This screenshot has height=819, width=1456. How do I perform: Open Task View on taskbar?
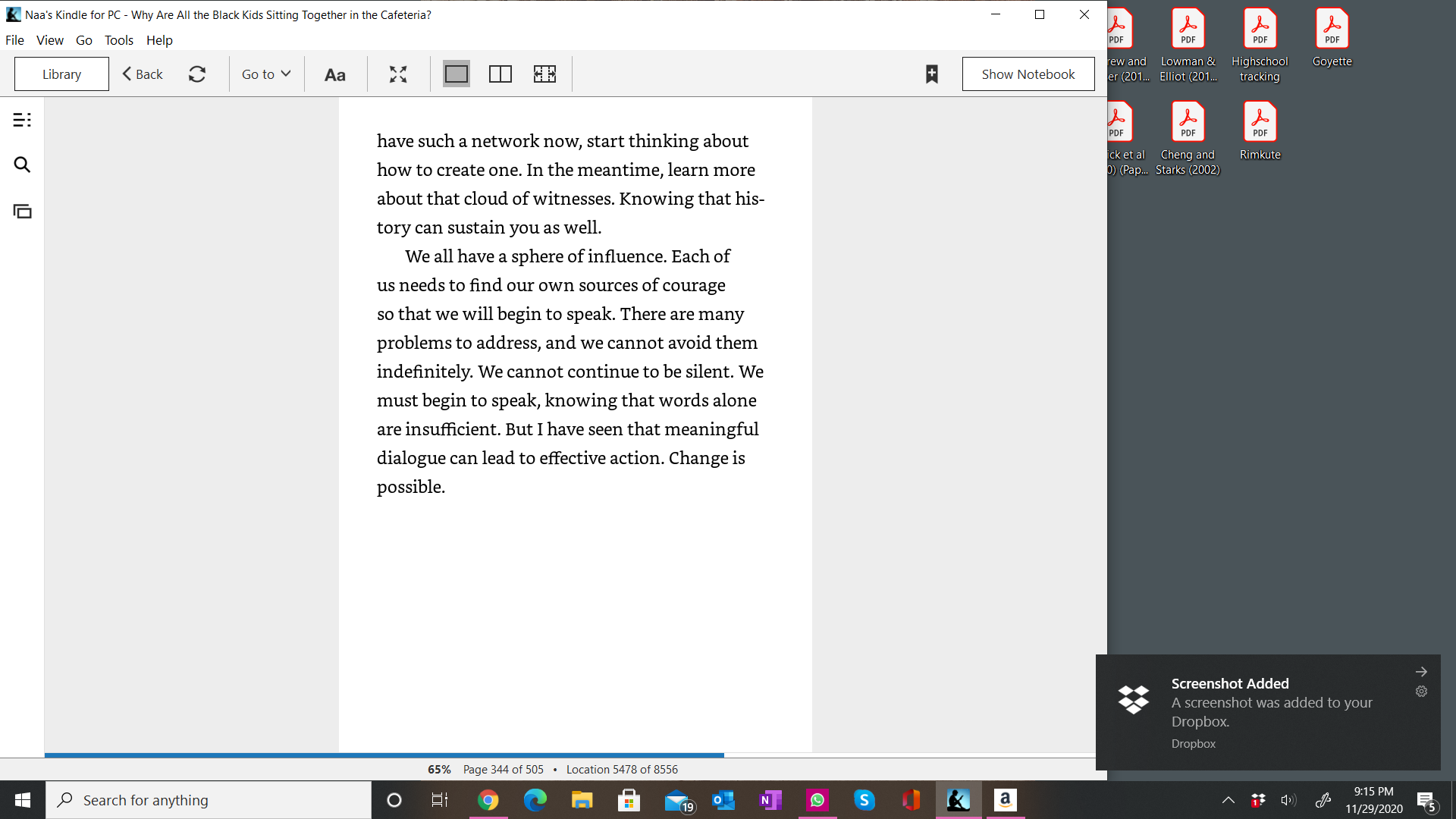click(x=440, y=800)
